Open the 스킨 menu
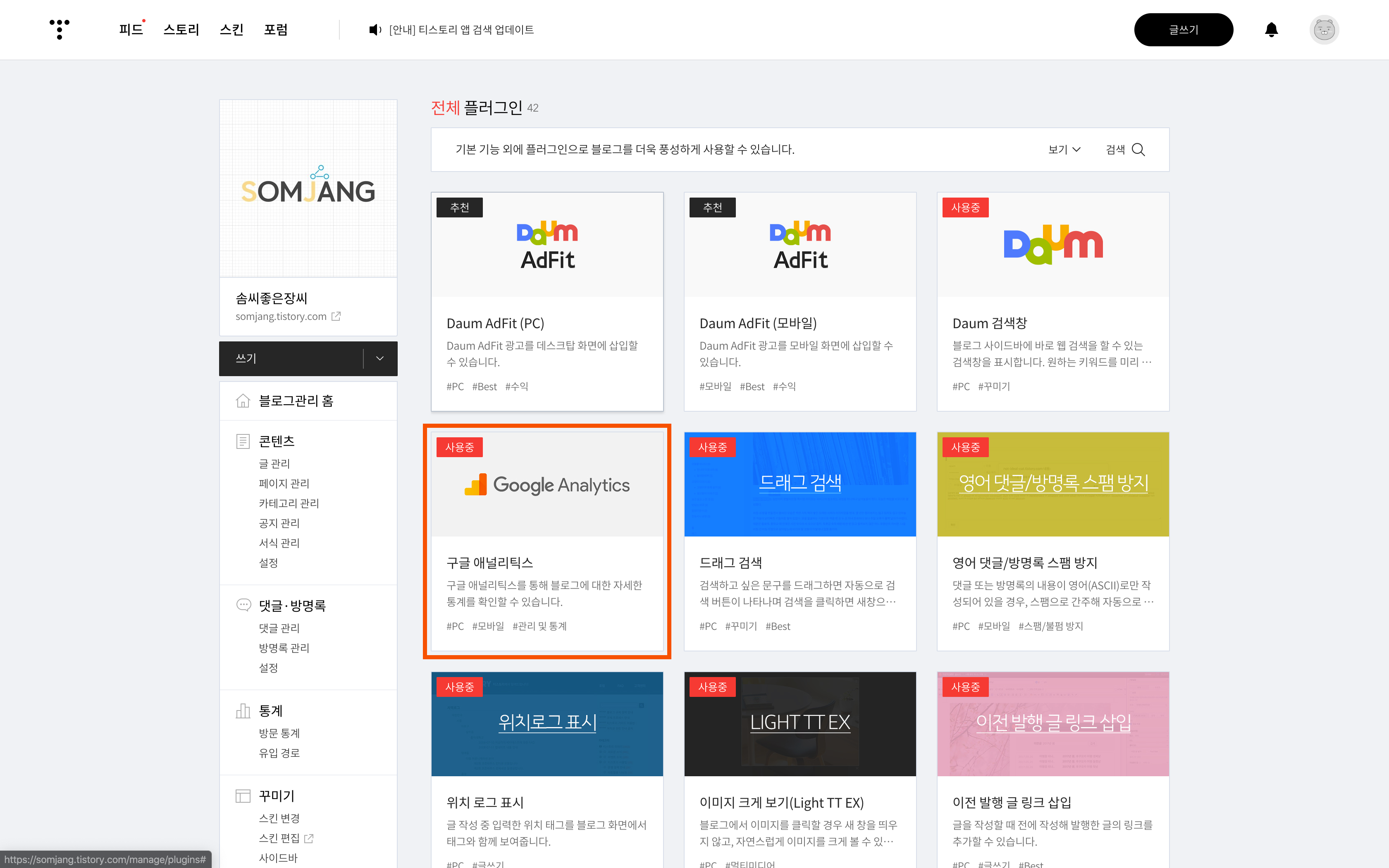1389x868 pixels. 231,29
